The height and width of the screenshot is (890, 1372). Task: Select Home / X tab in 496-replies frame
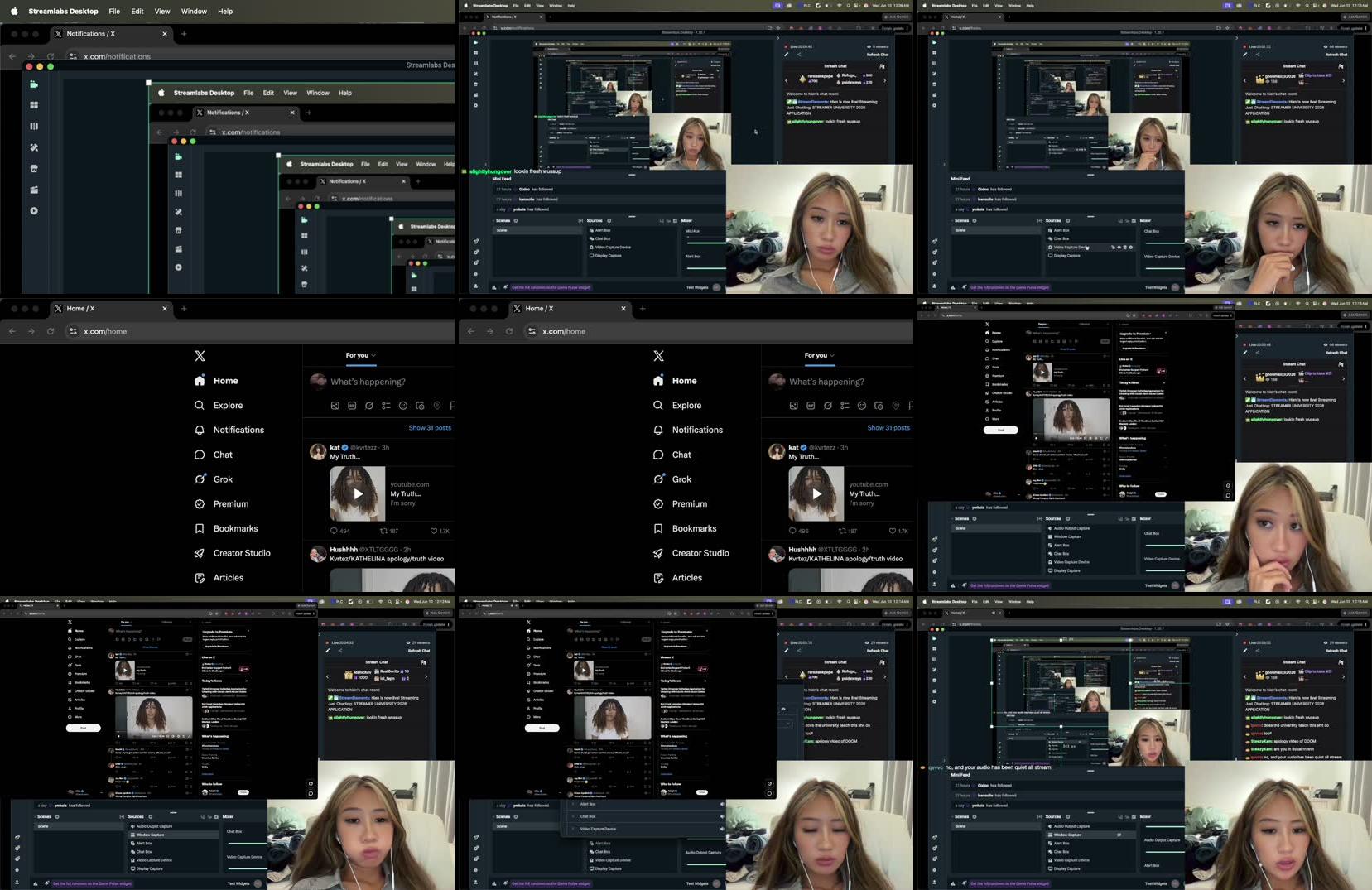point(569,309)
